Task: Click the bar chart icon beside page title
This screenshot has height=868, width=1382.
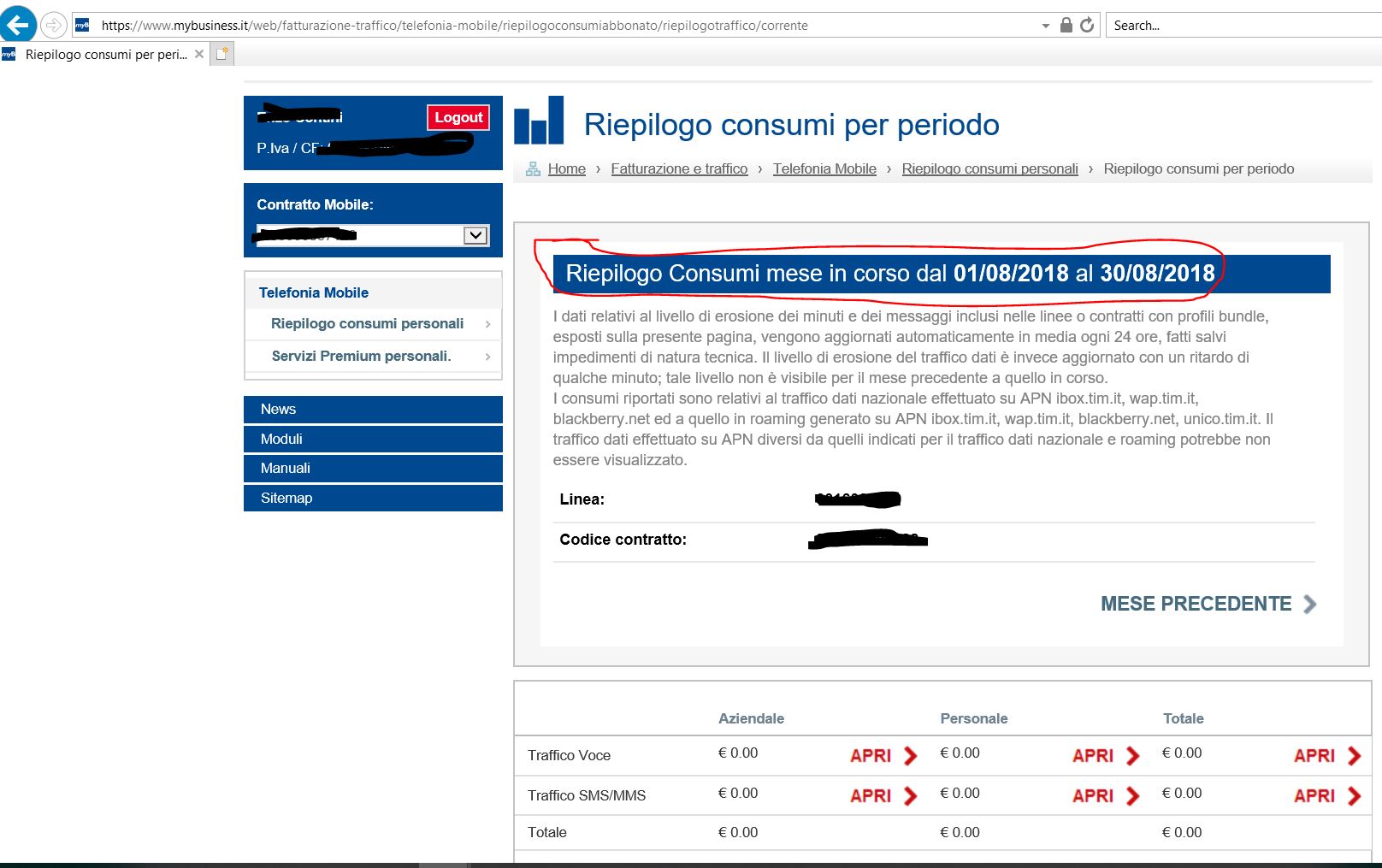Action: pos(539,121)
